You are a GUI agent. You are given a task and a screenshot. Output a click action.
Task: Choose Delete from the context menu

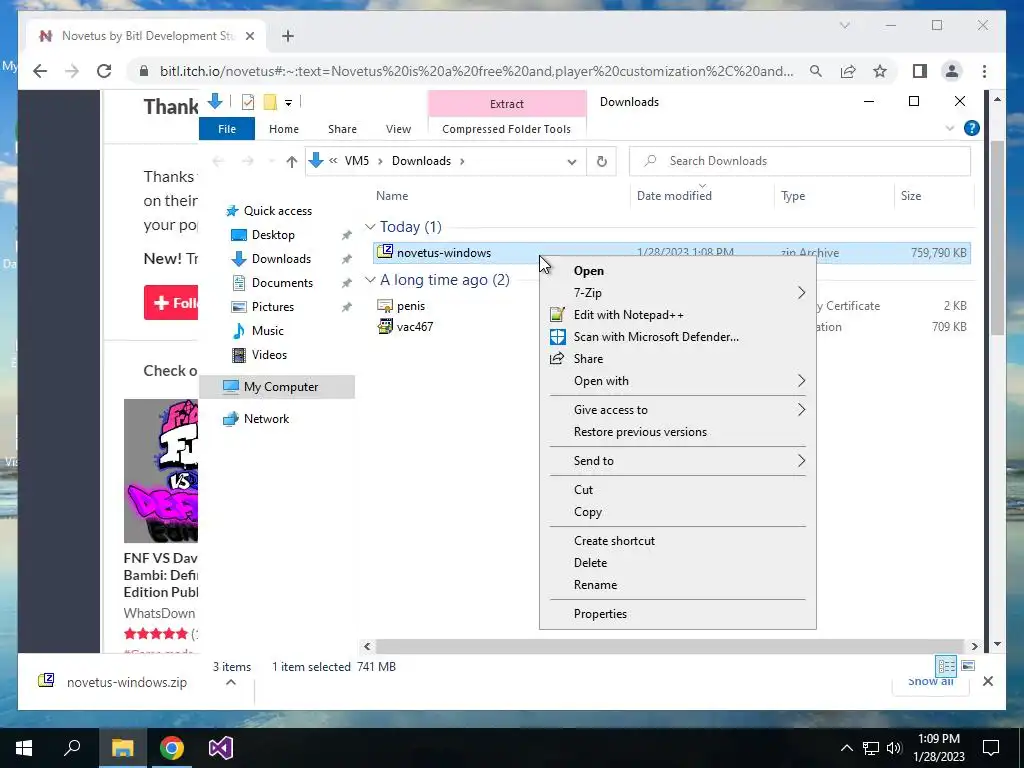(678, 563)
